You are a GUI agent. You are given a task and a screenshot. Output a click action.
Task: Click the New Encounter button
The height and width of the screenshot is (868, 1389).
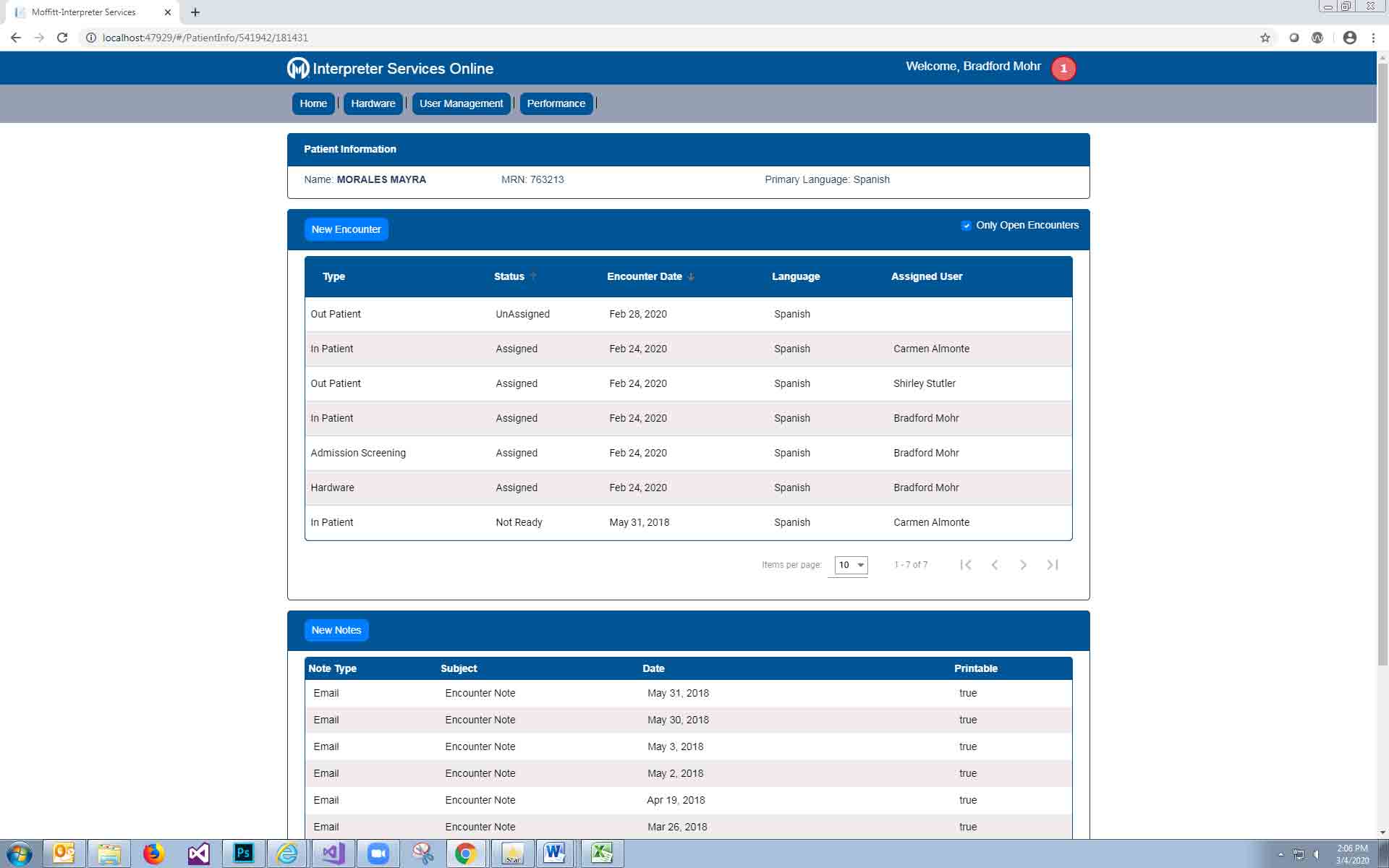[346, 229]
